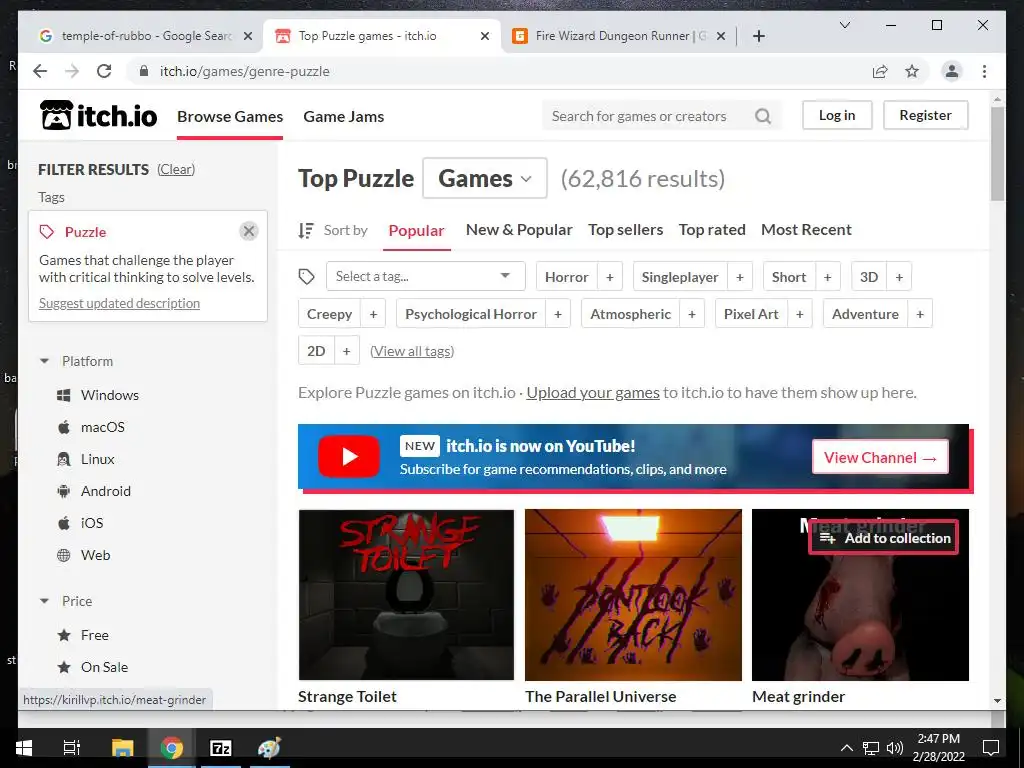Open a new browser tab
Image resolution: width=1024 pixels, height=768 pixels.
(x=758, y=36)
